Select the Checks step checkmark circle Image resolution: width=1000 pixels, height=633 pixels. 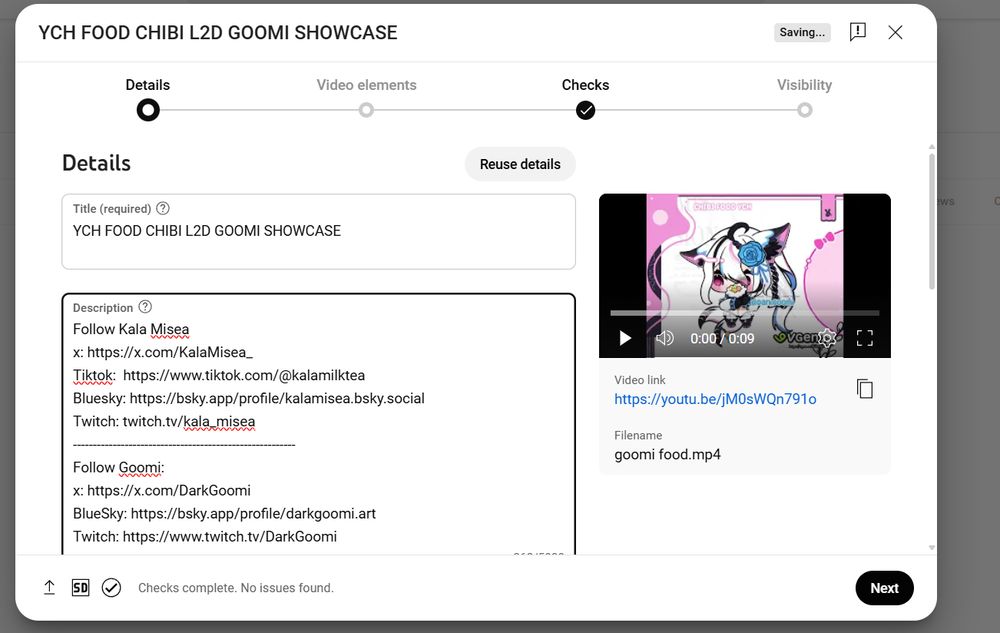click(x=585, y=110)
